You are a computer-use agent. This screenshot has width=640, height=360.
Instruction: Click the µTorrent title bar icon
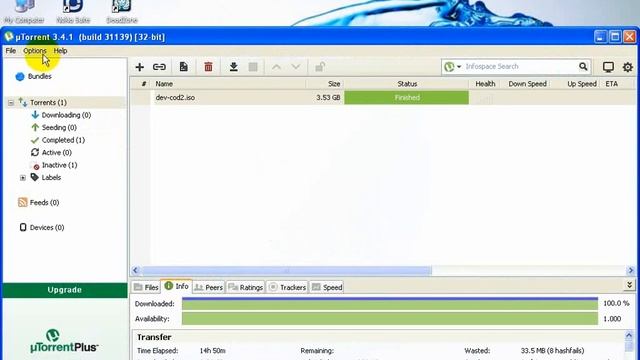click(9, 37)
